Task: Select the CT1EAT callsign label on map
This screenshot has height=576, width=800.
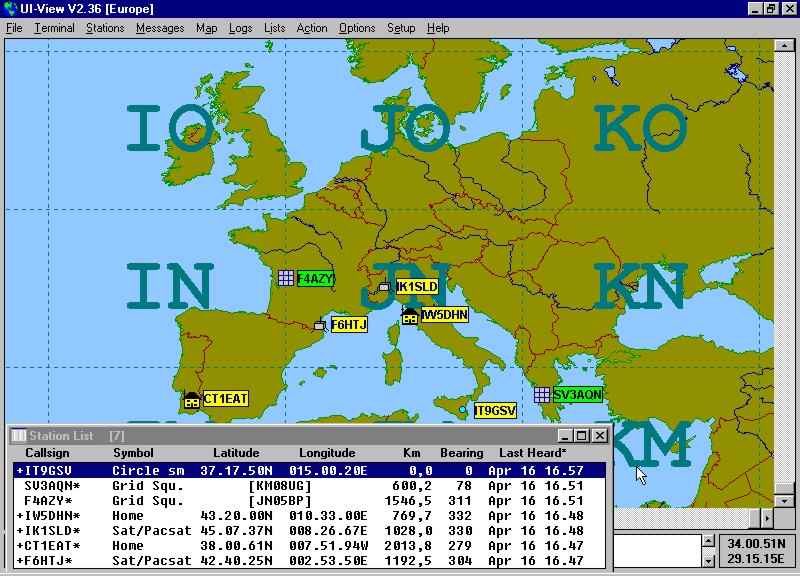Action: tap(226, 398)
